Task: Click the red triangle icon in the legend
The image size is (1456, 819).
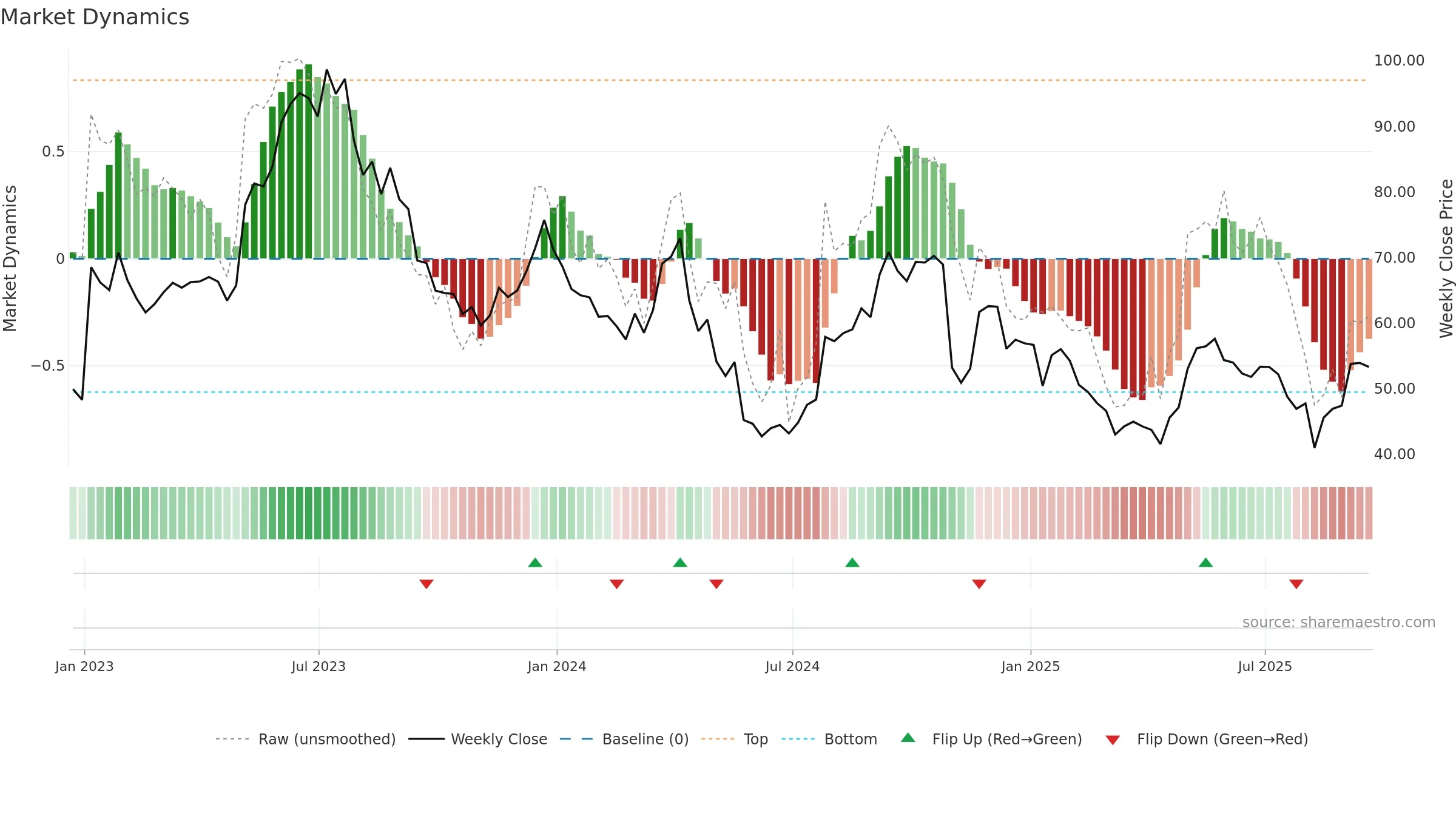Action: [x=1113, y=740]
